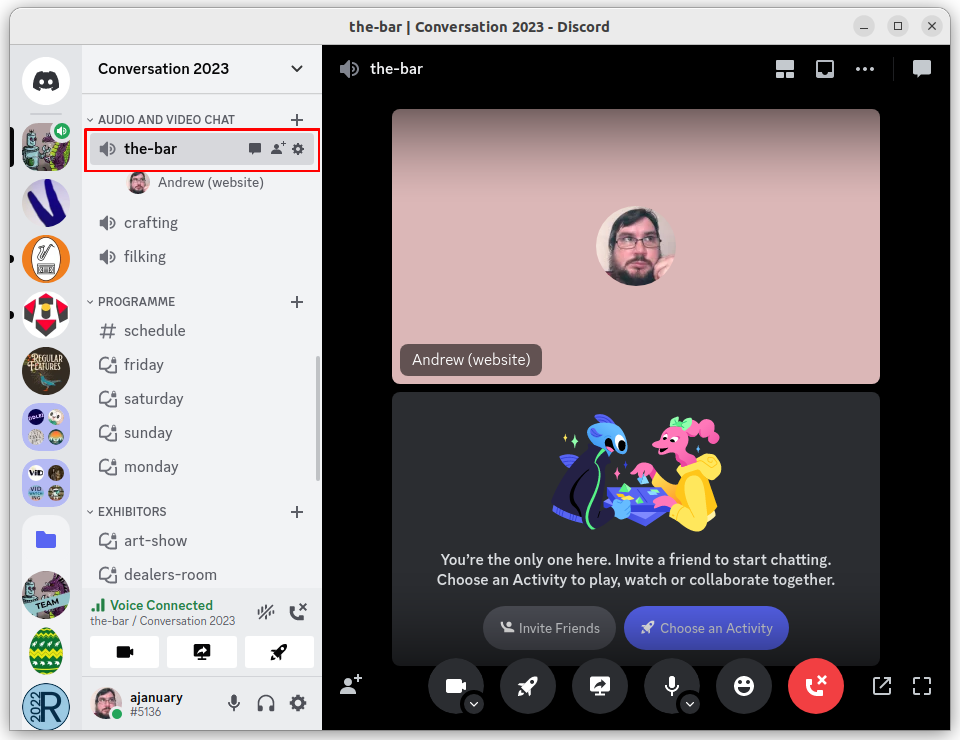Click the Voice Connected status text

point(161,605)
